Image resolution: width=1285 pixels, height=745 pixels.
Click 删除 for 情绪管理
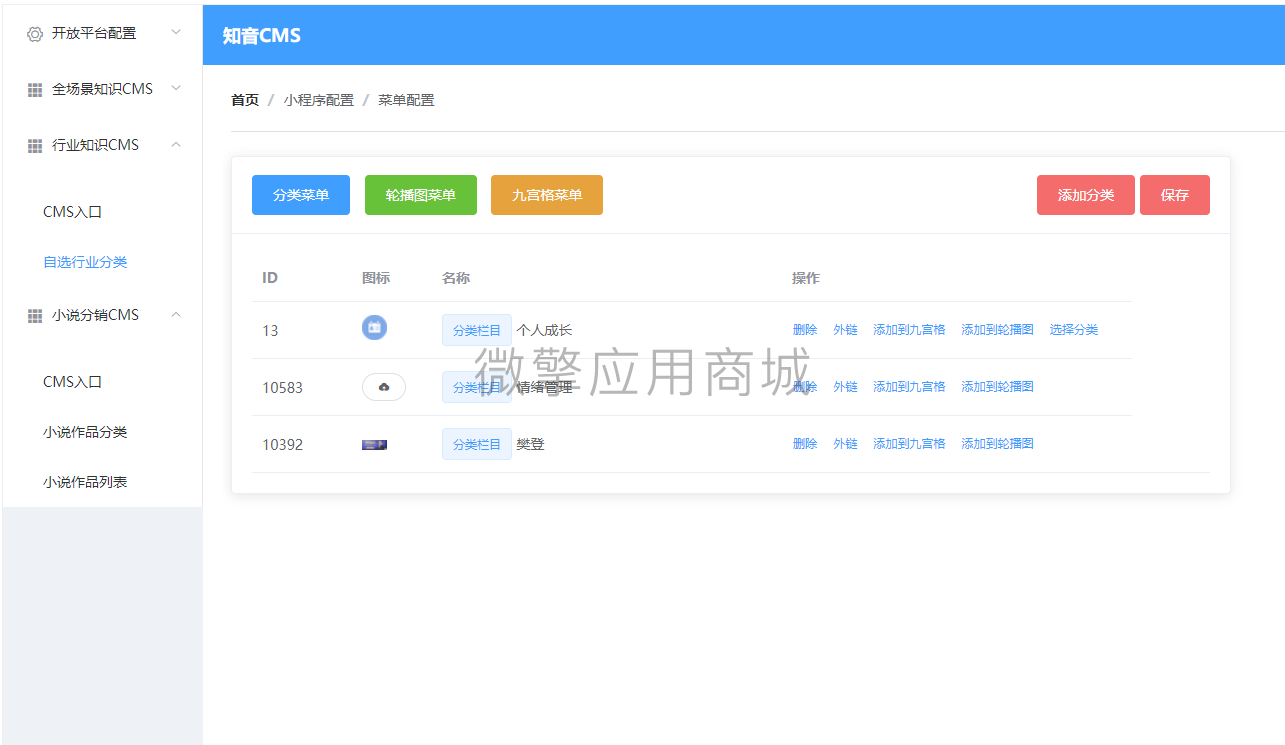coord(805,387)
